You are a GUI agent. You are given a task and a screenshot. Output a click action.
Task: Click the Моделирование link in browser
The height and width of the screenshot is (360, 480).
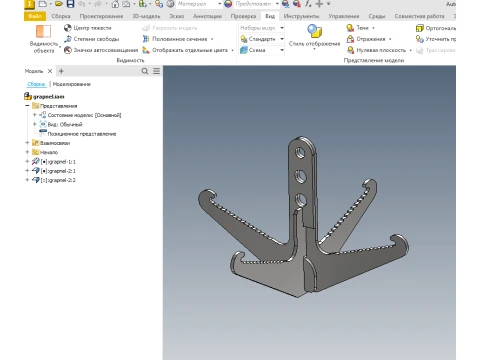(72, 84)
